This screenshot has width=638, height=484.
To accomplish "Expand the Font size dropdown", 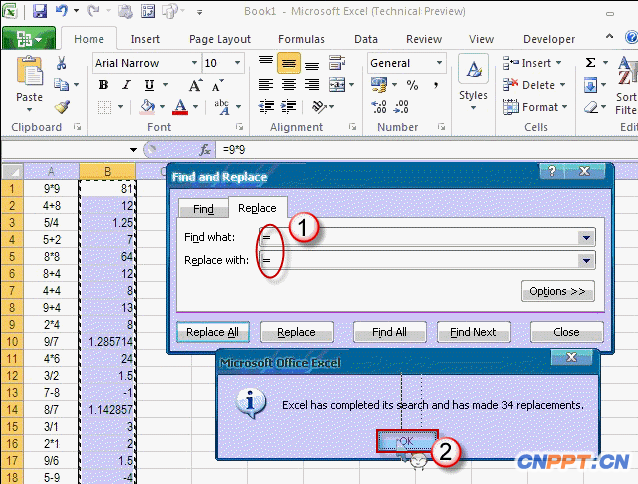I will [238, 63].
